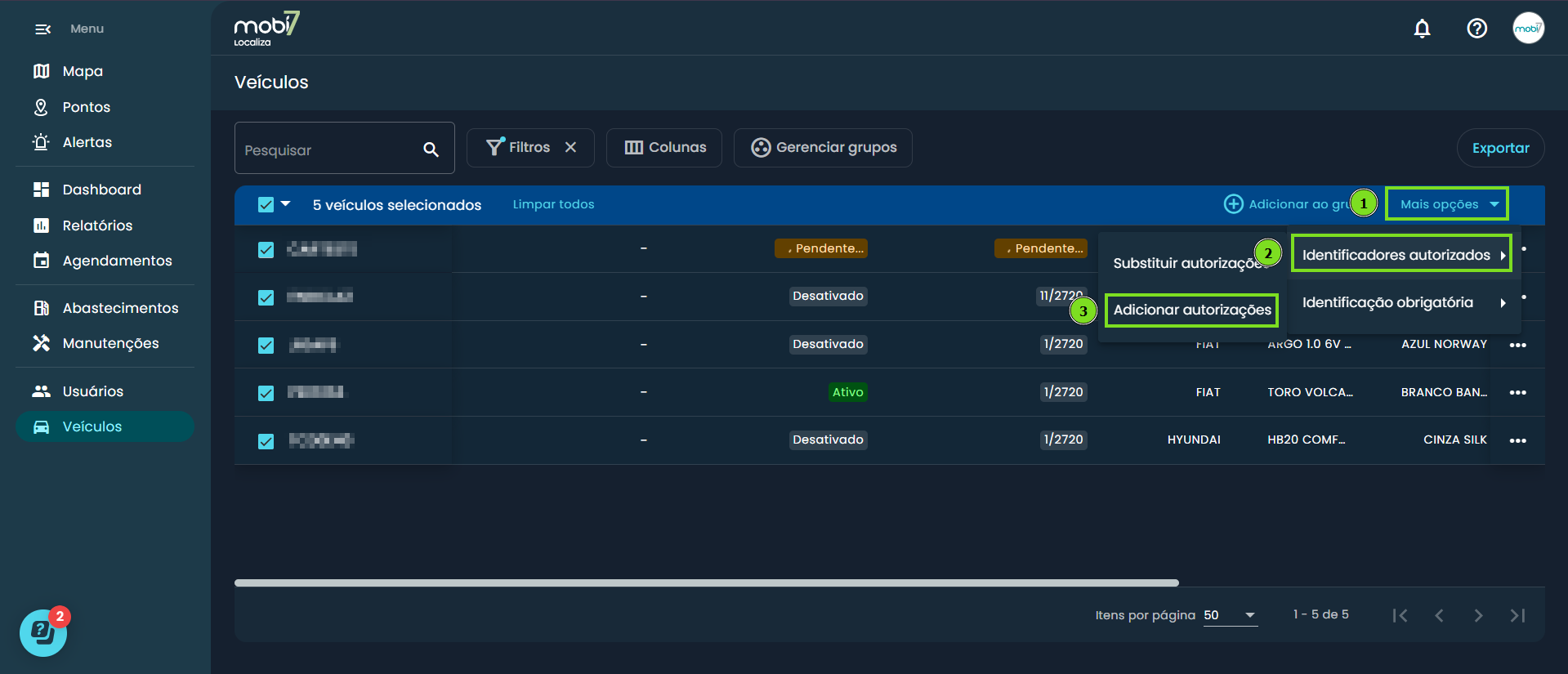Expand the select-all checkbox arrow

[285, 203]
